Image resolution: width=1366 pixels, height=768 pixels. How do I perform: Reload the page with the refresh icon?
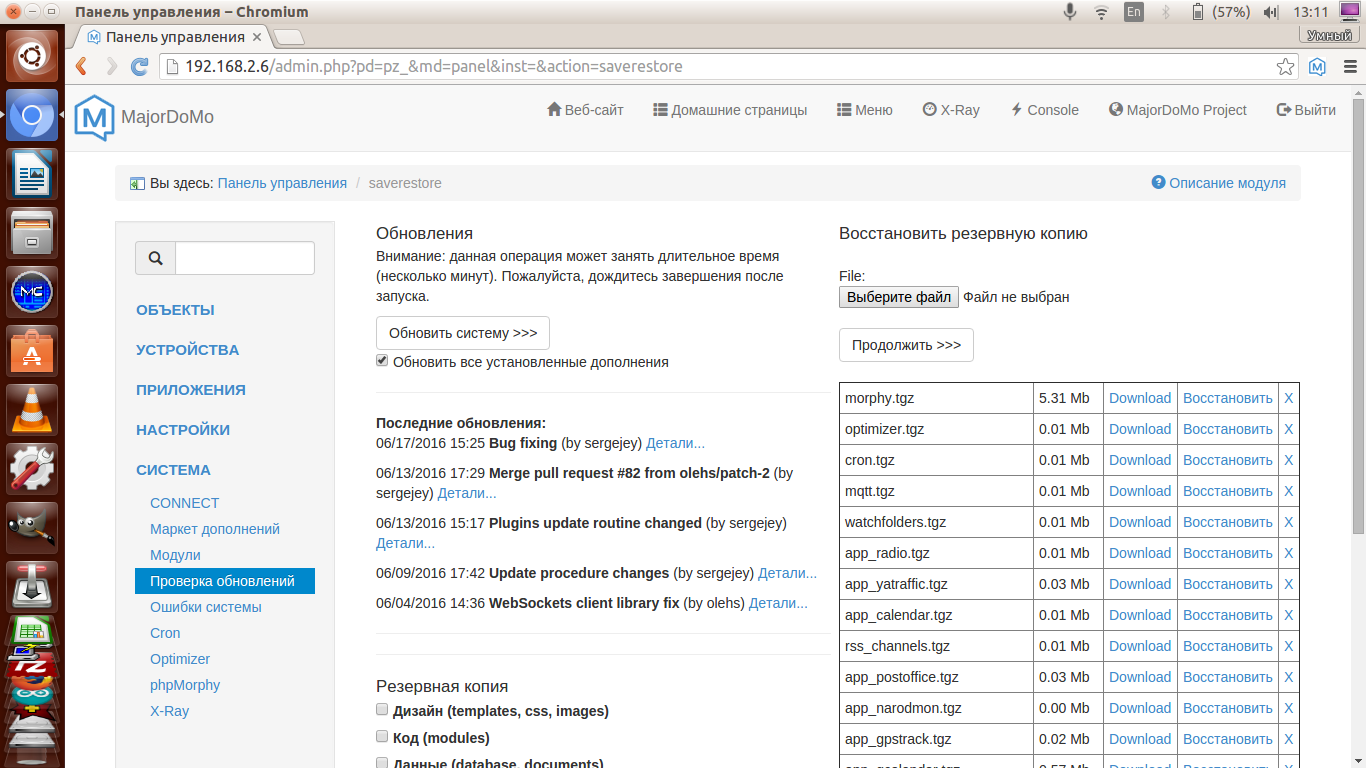click(x=140, y=67)
